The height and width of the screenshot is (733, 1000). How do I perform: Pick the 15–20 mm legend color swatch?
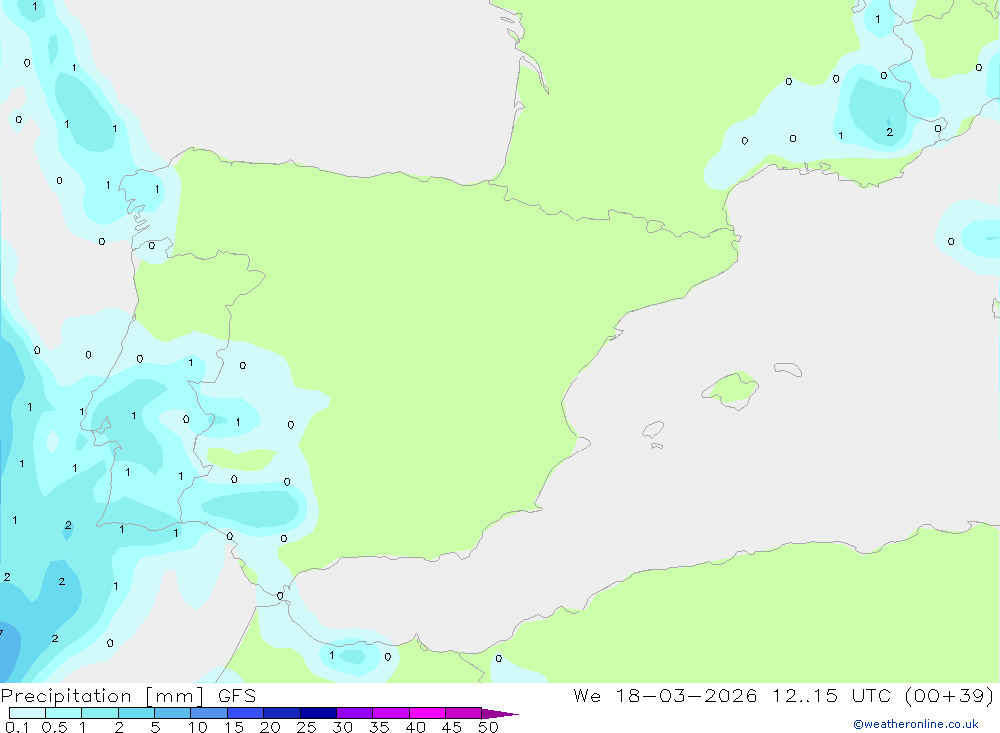tap(246, 713)
